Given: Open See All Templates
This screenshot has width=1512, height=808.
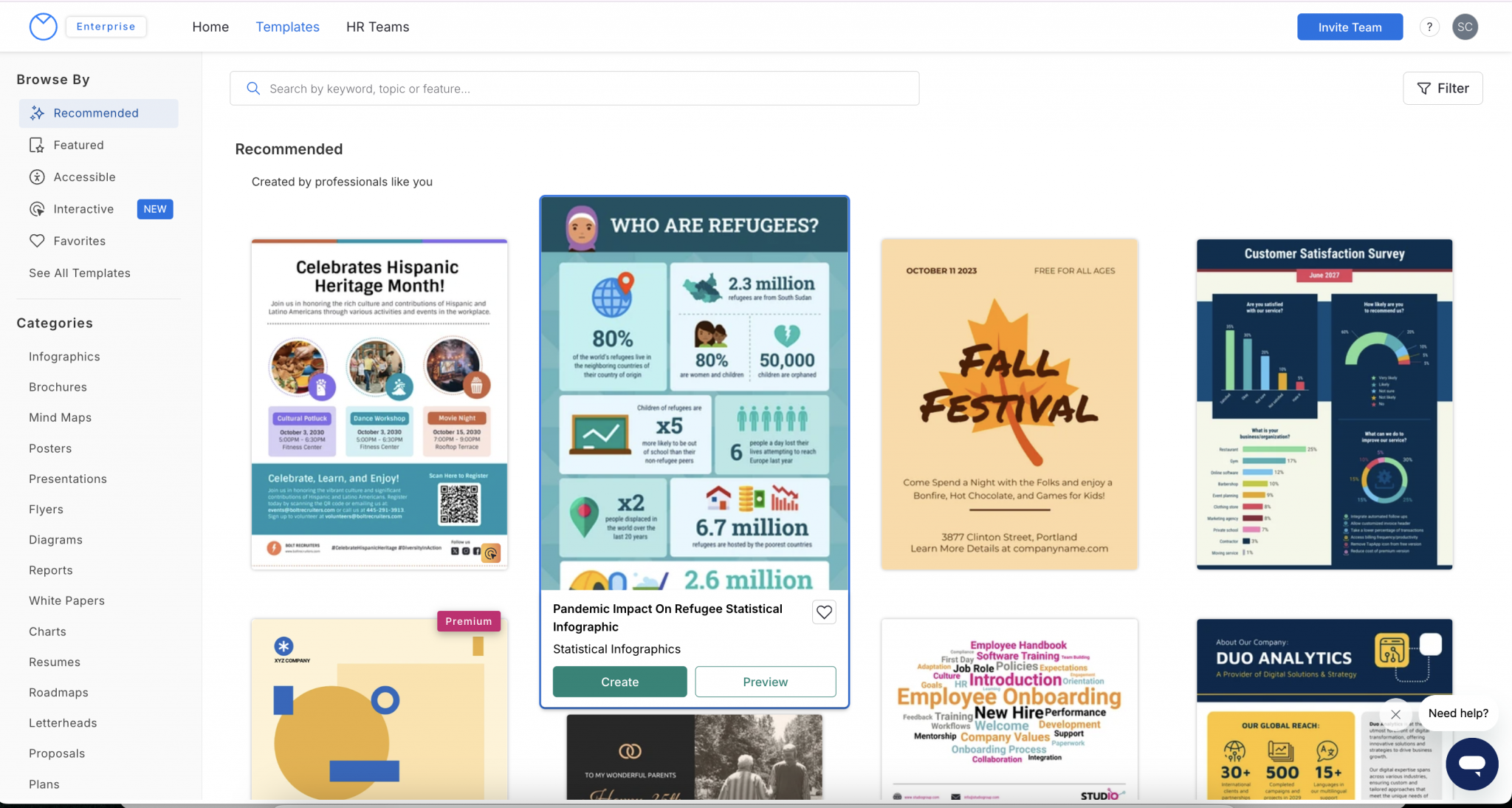Looking at the screenshot, I should (79, 273).
